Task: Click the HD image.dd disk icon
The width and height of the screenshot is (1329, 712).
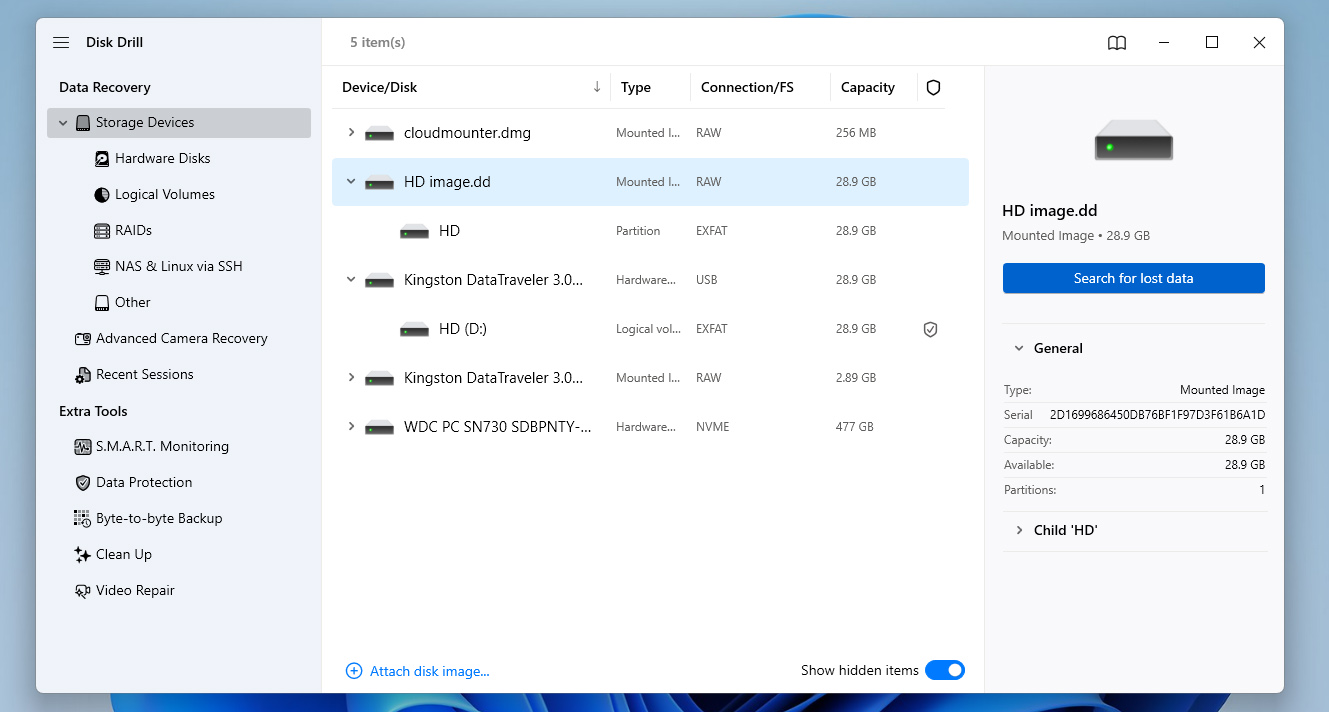Action: pyautogui.click(x=380, y=182)
